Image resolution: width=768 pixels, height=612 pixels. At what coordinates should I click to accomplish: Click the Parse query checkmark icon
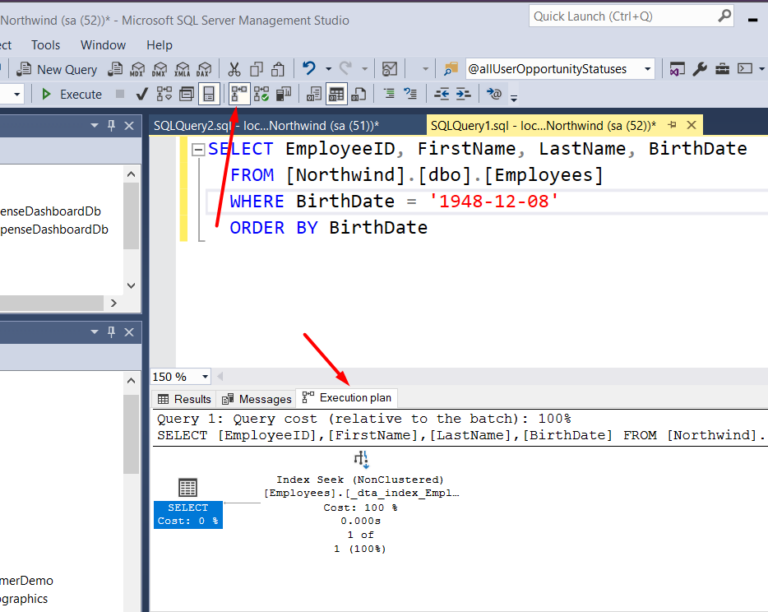click(142, 94)
